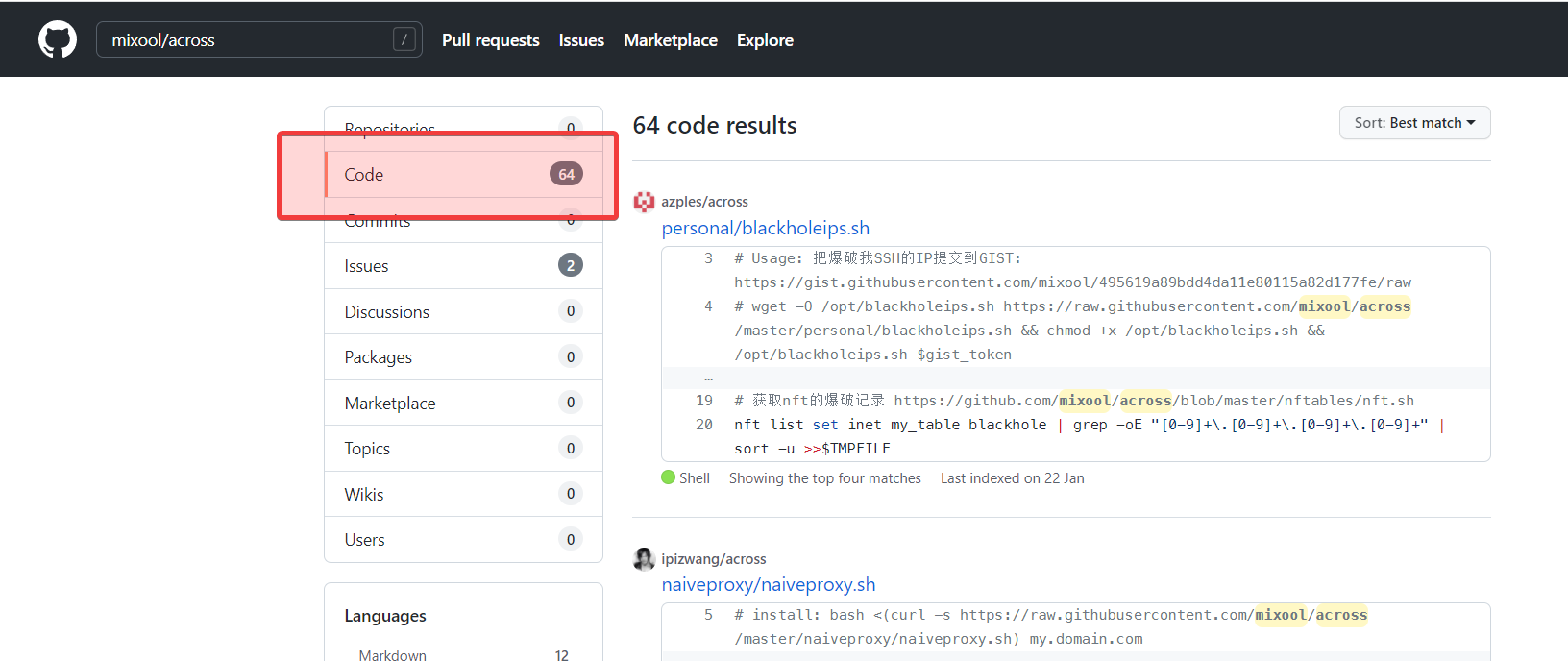Image resolution: width=1568 pixels, height=661 pixels.
Task: Click line number 3 in blackholeips snippet
Action: coord(708,258)
